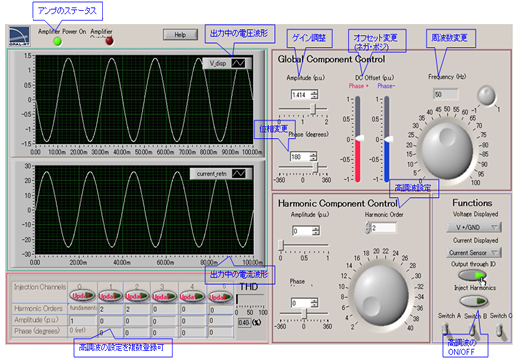Click the large Frequency dial knob
Screen dimensions: 517x363
pos(447,150)
